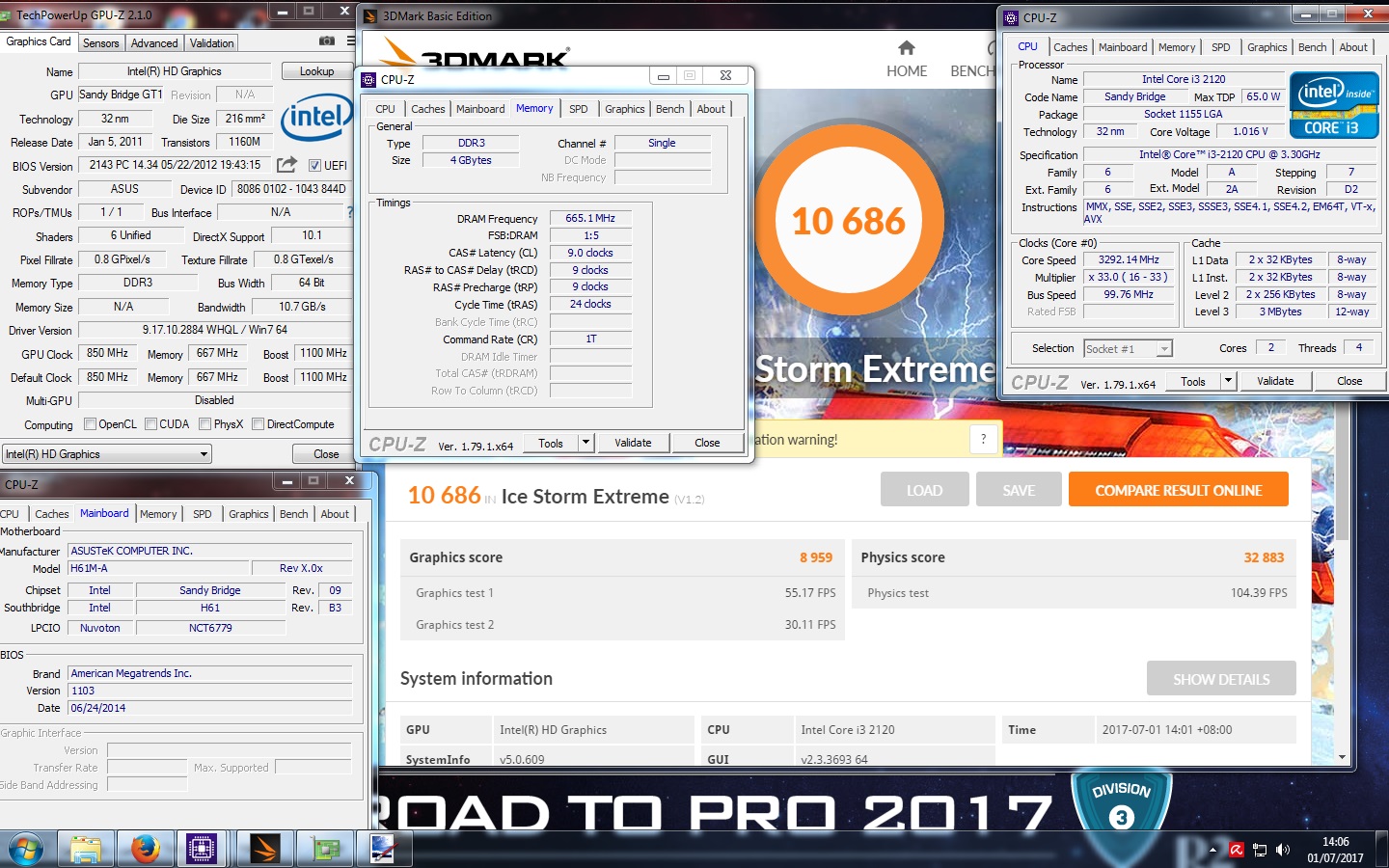Launch Firefox from the taskbar

pyautogui.click(x=146, y=849)
